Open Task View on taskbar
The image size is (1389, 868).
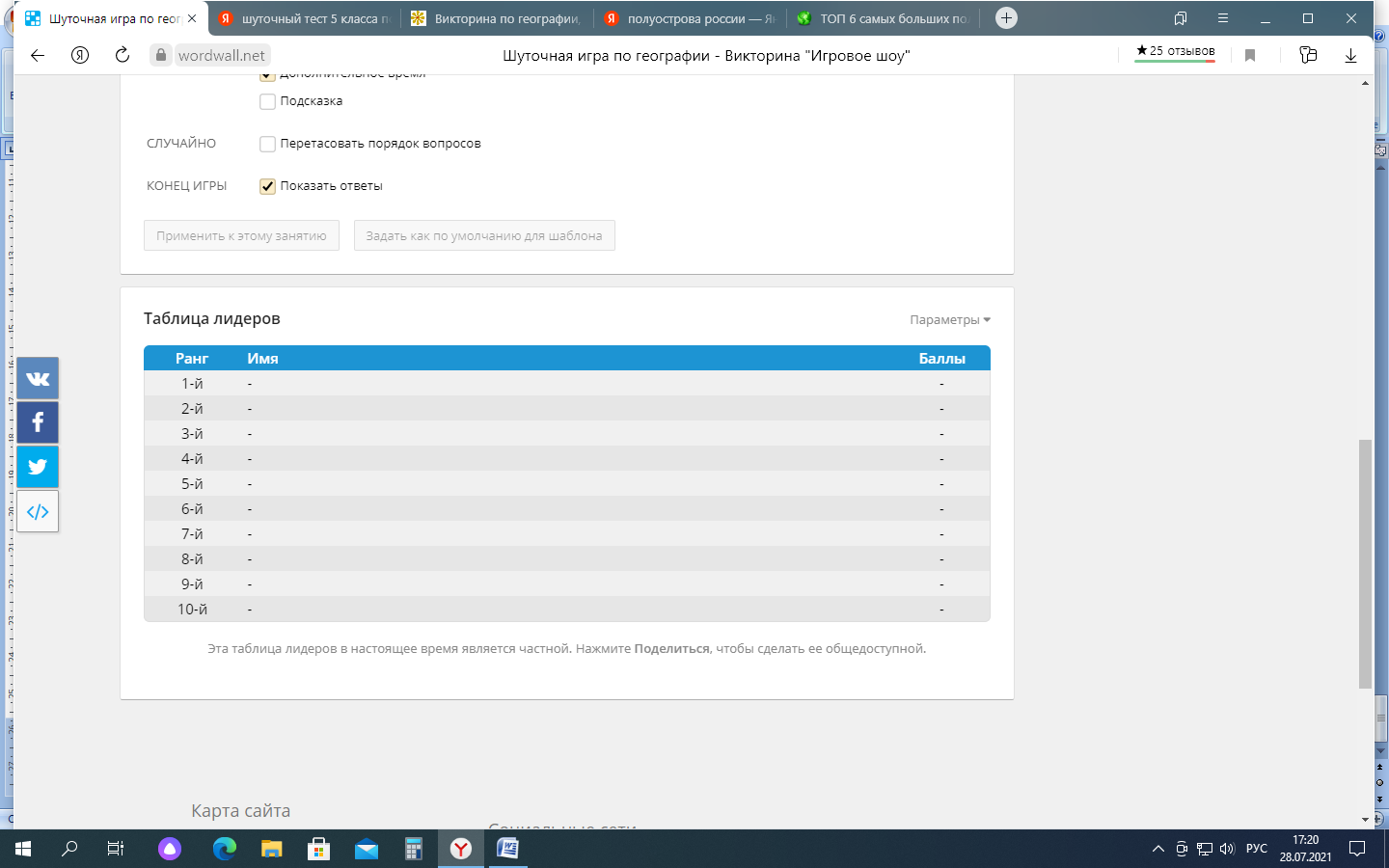(x=116, y=849)
